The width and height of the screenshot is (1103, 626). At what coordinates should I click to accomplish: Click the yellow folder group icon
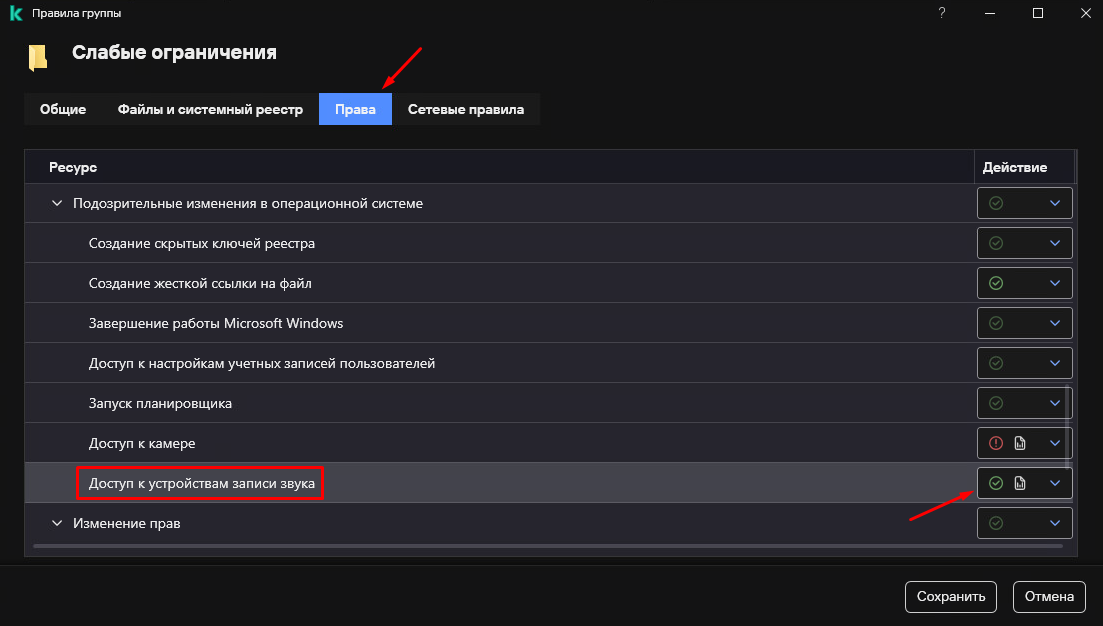(38, 57)
